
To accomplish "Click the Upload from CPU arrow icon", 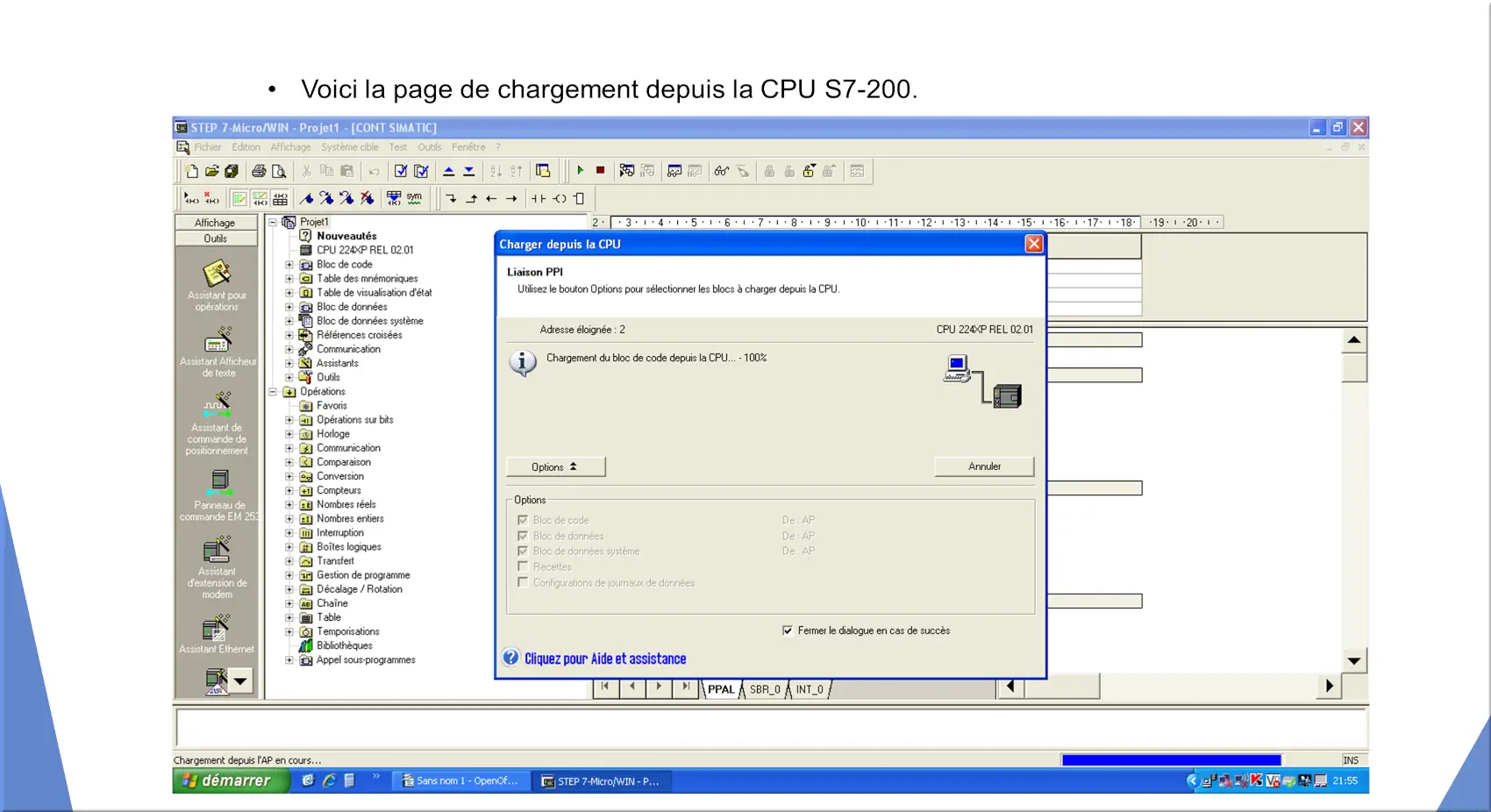I will click(x=449, y=171).
